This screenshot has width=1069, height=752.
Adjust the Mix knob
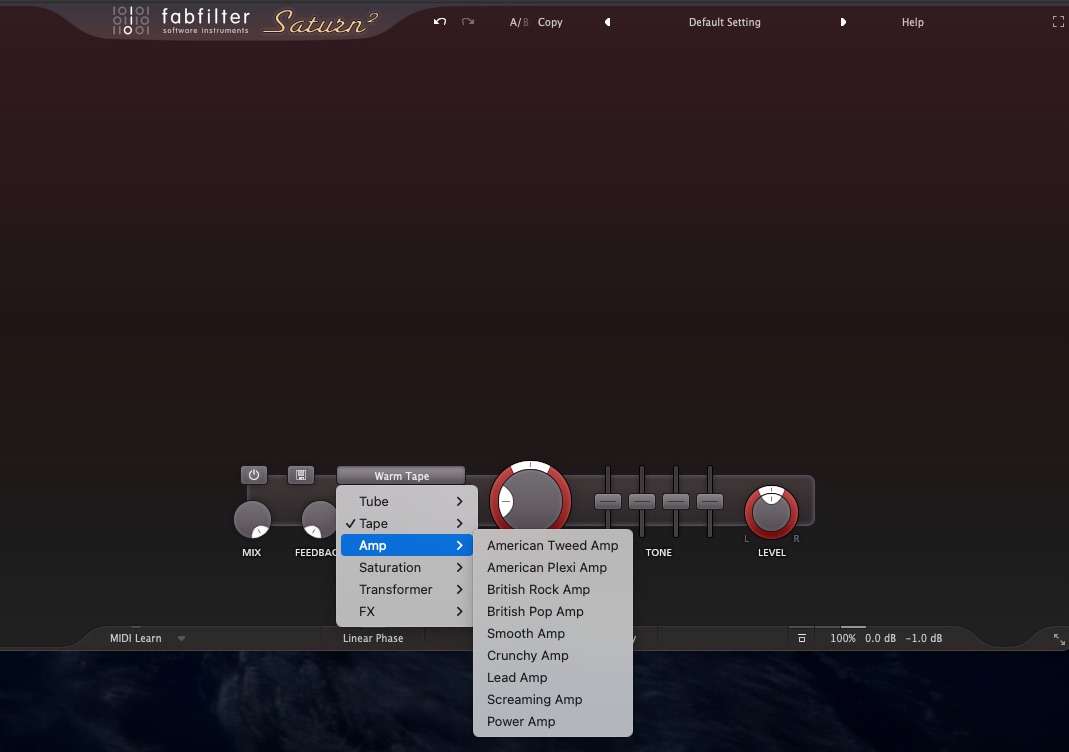252,520
